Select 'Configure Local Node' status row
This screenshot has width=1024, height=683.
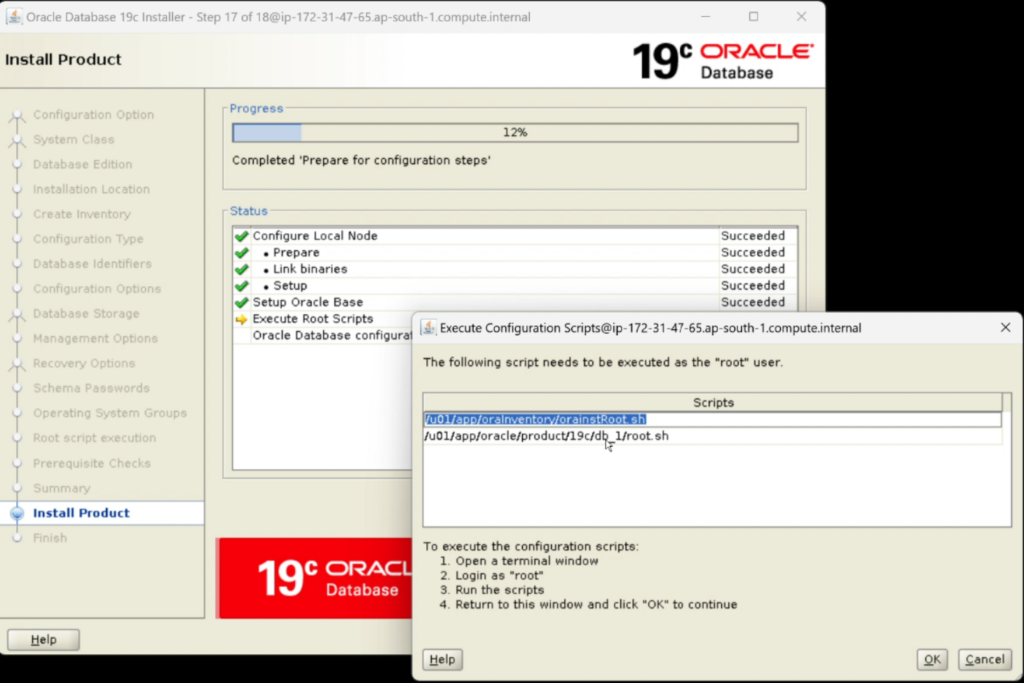515,236
